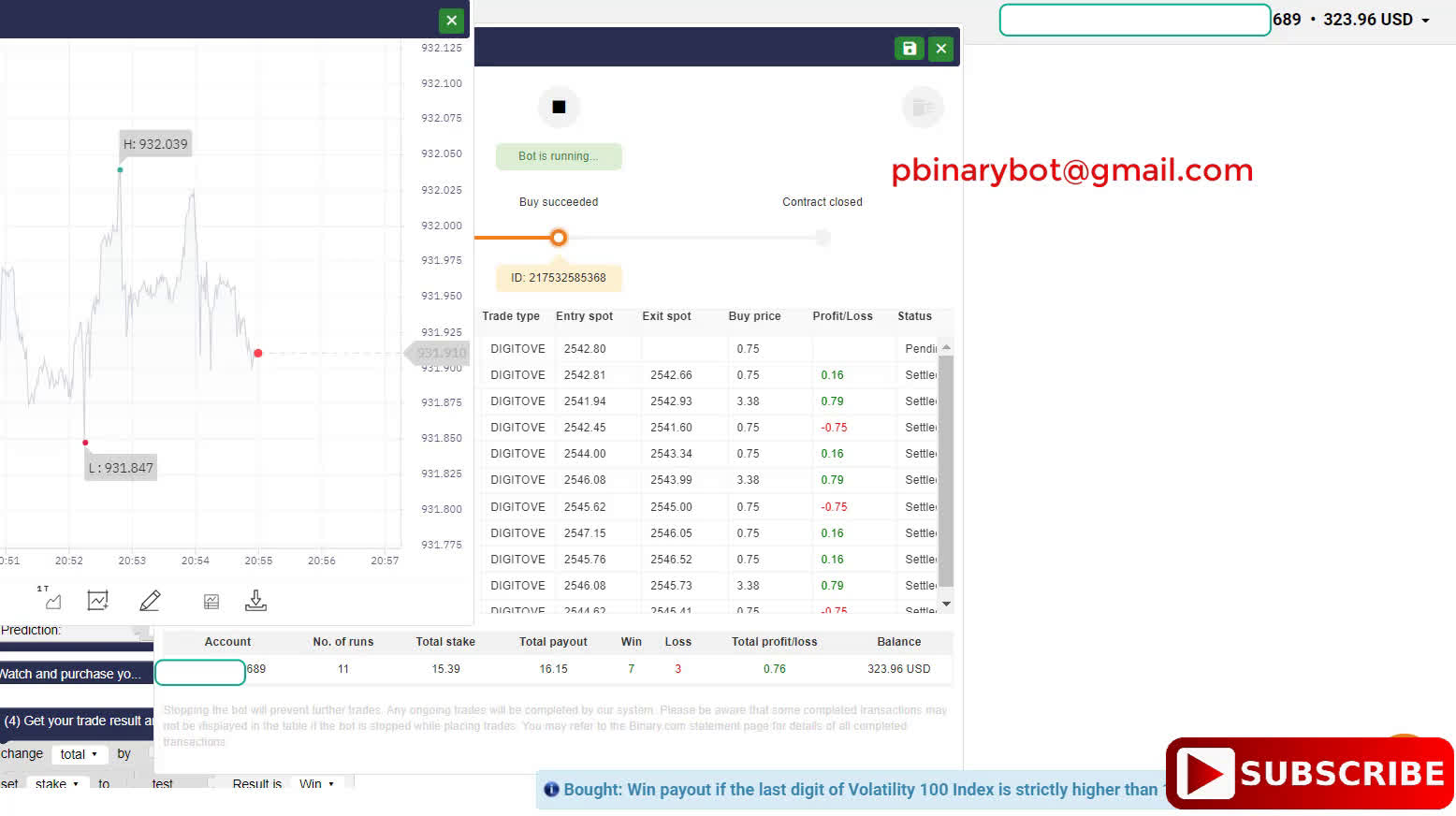This screenshot has height=816, width=1456.
Task: Select the Account column header
Action: coord(227,642)
